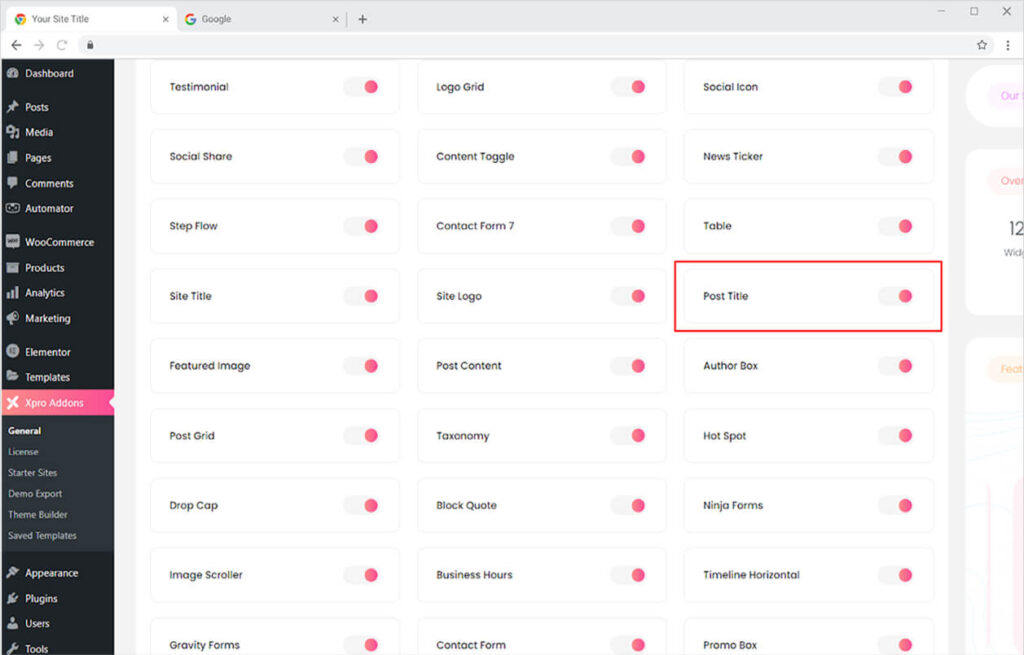Switch off the Hot Spot widget toggle
The width and height of the screenshot is (1024, 655).
[x=895, y=436]
